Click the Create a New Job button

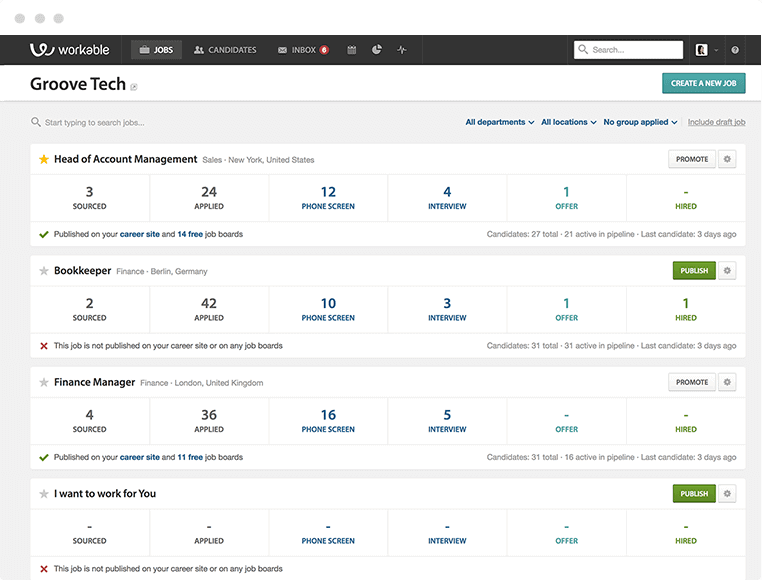(x=703, y=83)
